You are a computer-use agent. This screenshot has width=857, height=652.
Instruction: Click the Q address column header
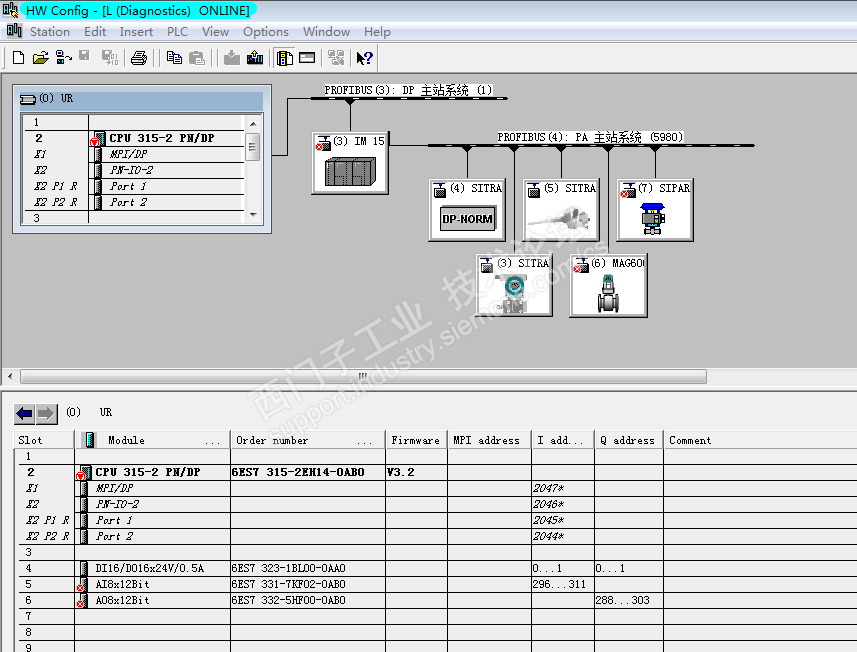(x=629, y=440)
